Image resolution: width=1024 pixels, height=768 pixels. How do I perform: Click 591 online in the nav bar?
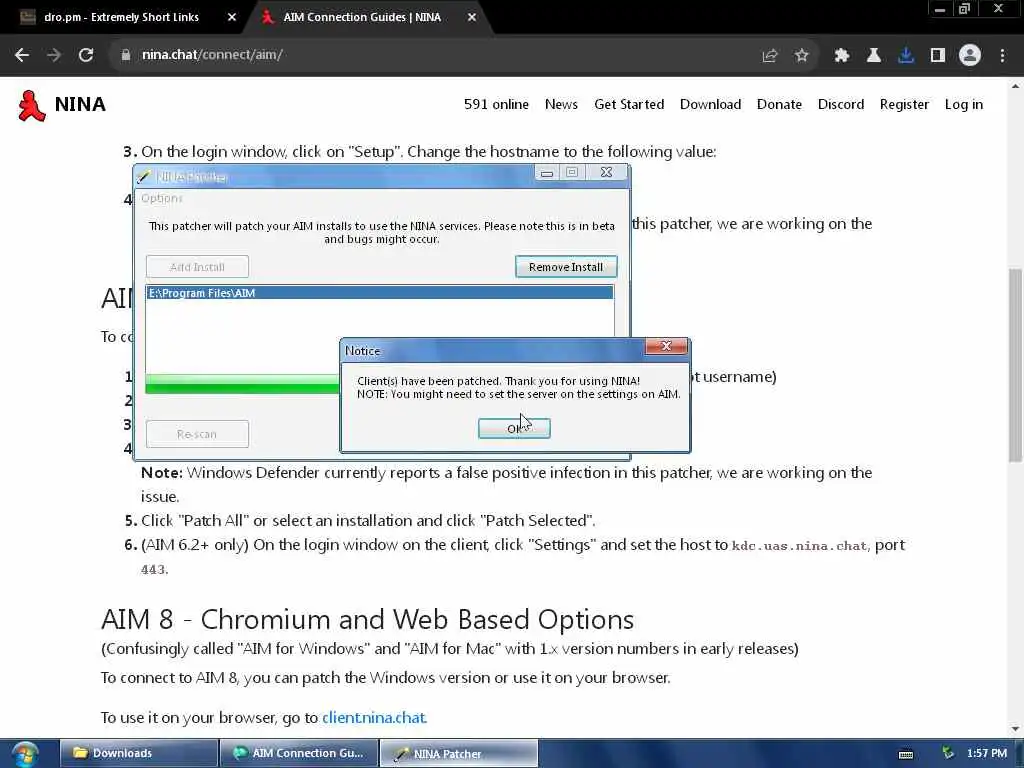pos(496,104)
